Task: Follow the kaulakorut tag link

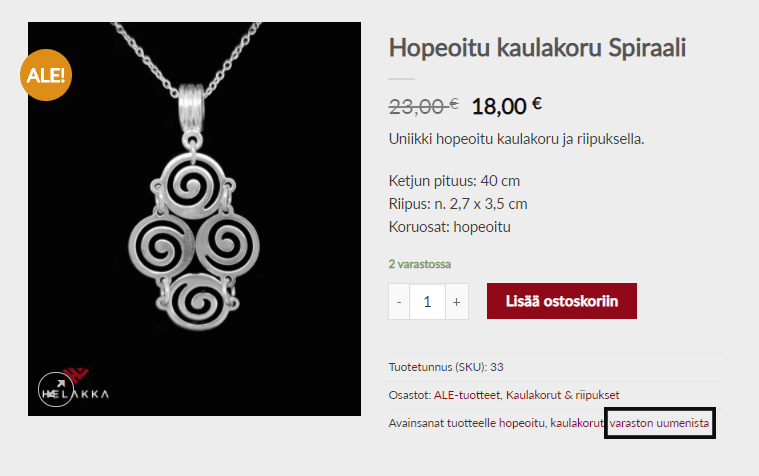Action: coord(577,423)
